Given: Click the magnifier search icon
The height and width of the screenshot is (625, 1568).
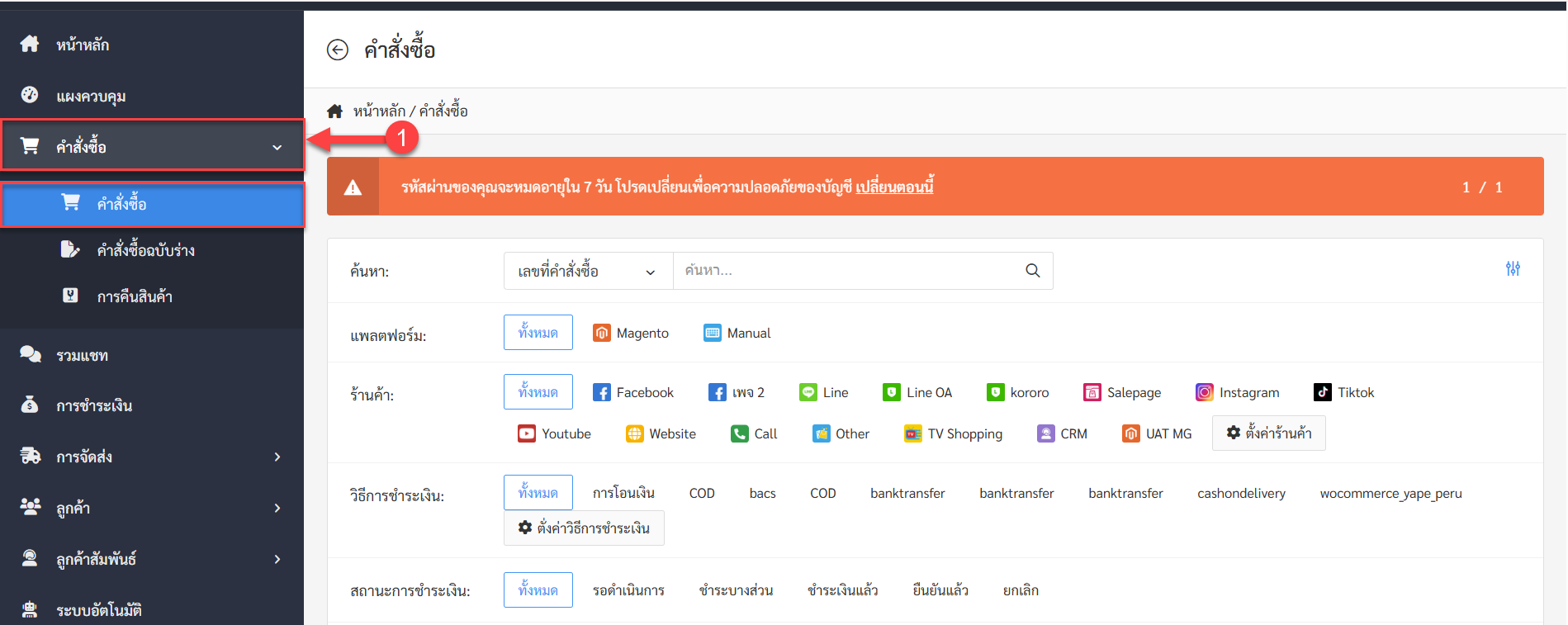Looking at the screenshot, I should point(1032,271).
